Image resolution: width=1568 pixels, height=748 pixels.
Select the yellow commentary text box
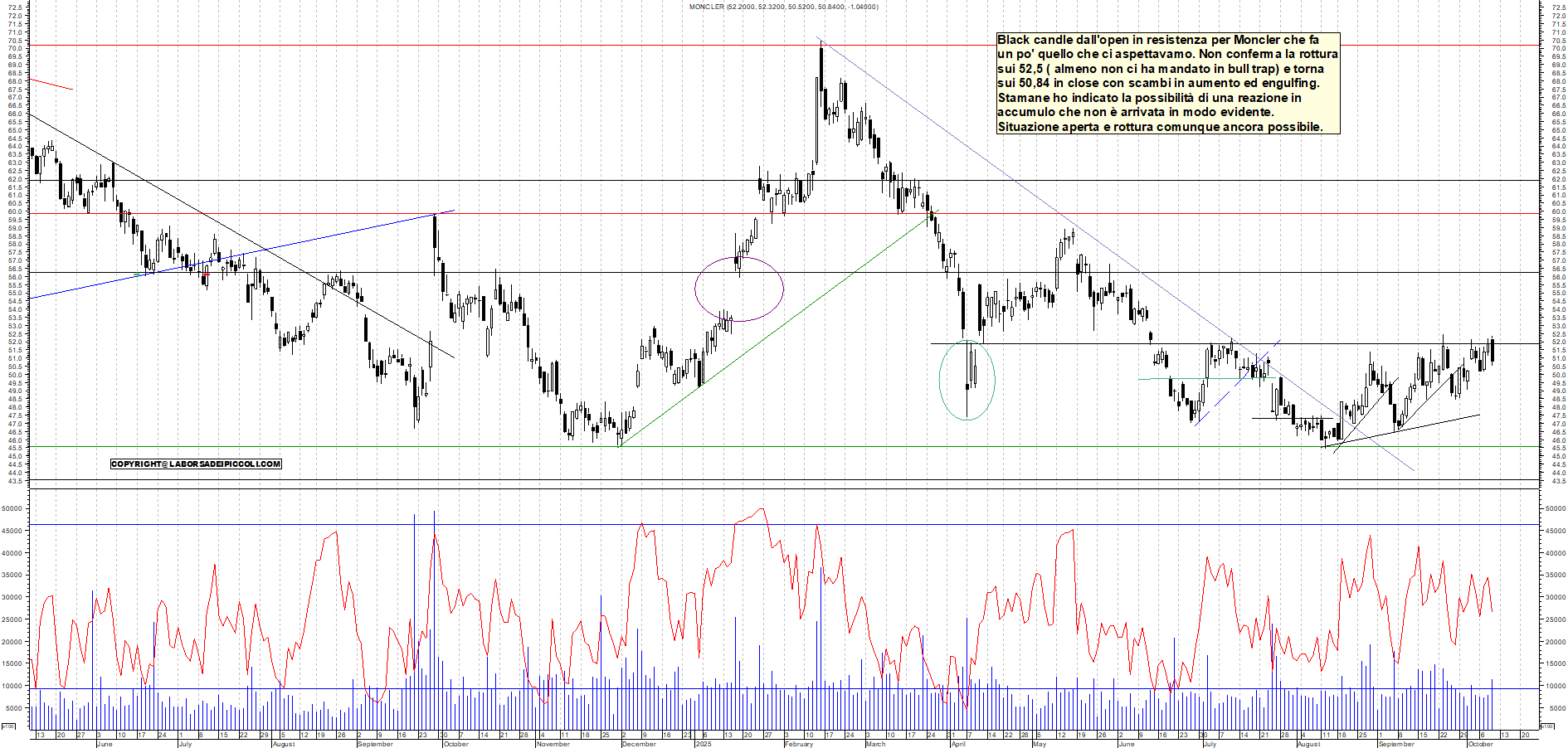tap(1167, 83)
